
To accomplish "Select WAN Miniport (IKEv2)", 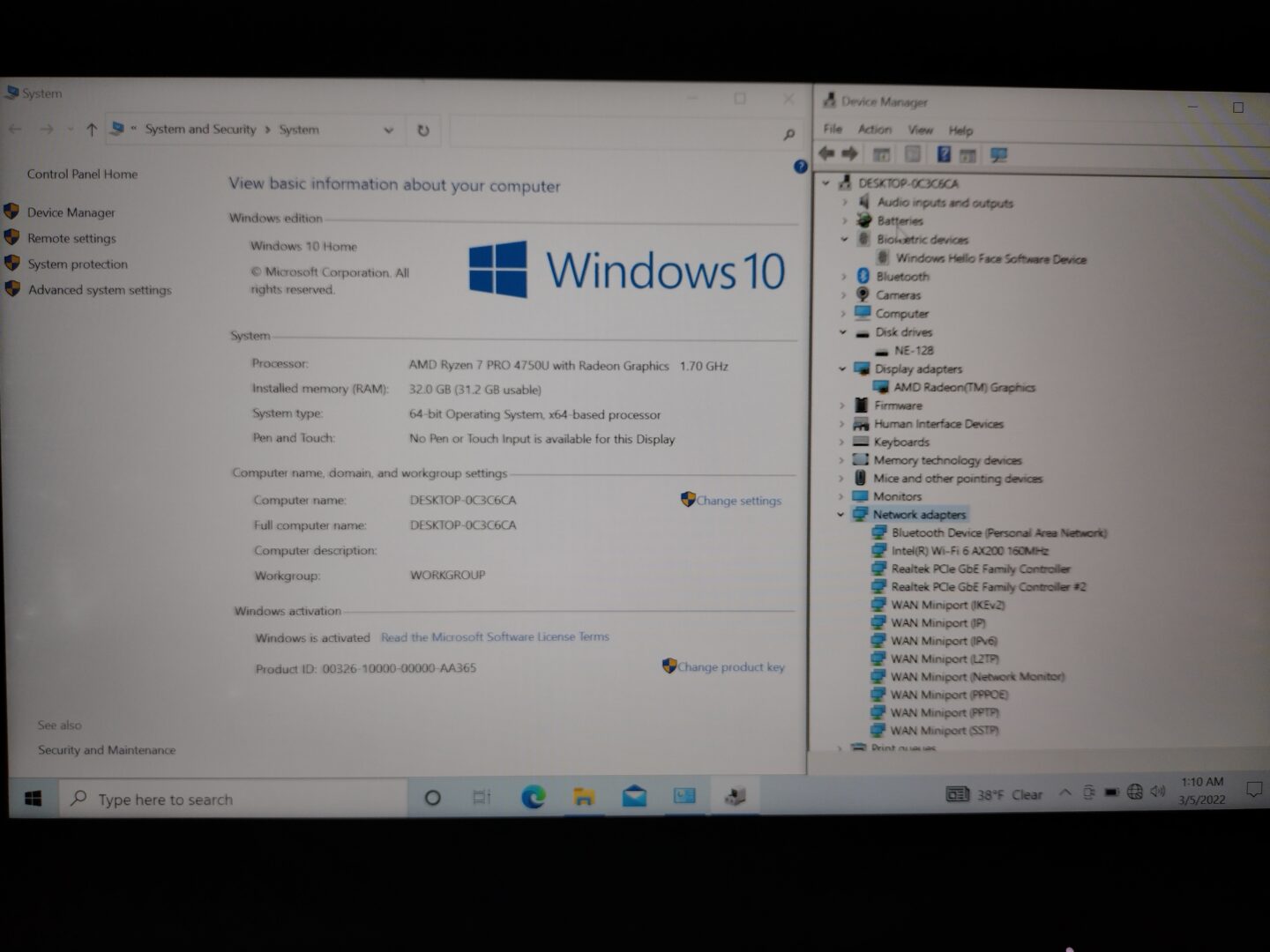I will click(x=947, y=605).
